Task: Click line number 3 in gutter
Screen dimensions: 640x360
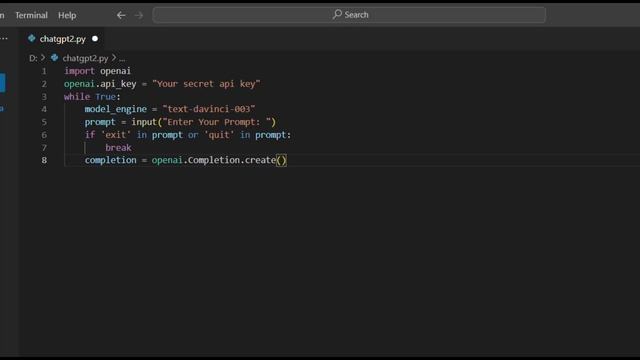Action: [x=44, y=97]
